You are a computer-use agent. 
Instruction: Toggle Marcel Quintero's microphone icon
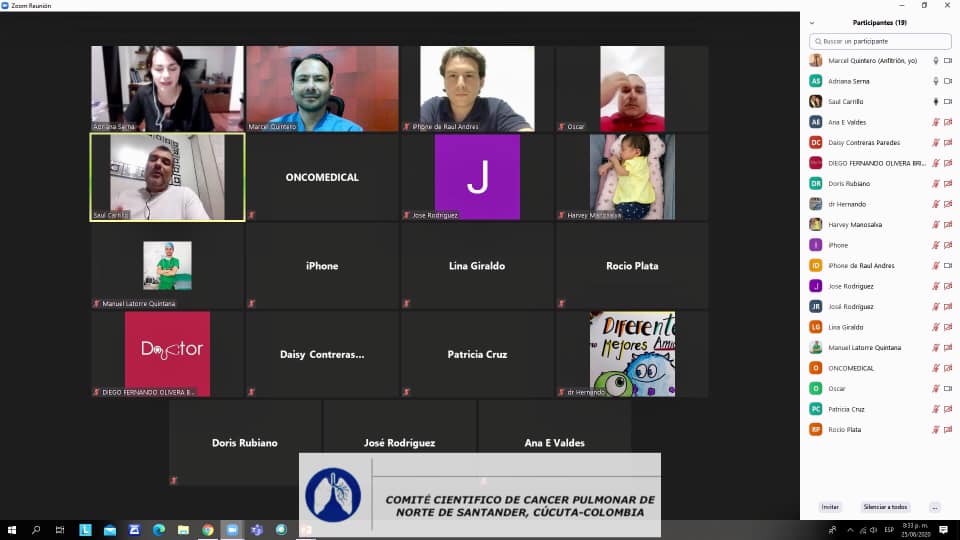936,61
